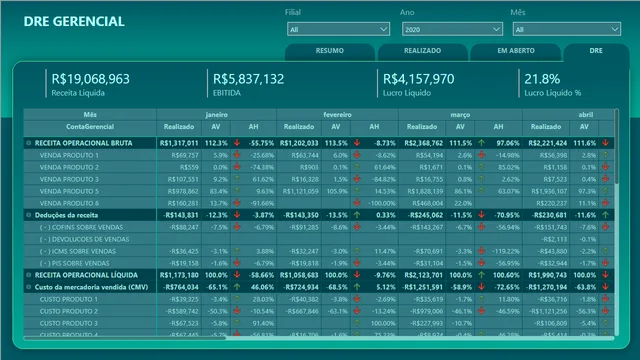Click green up arrow for Deduções da receita abril
640x360 pixels.
[605, 215]
